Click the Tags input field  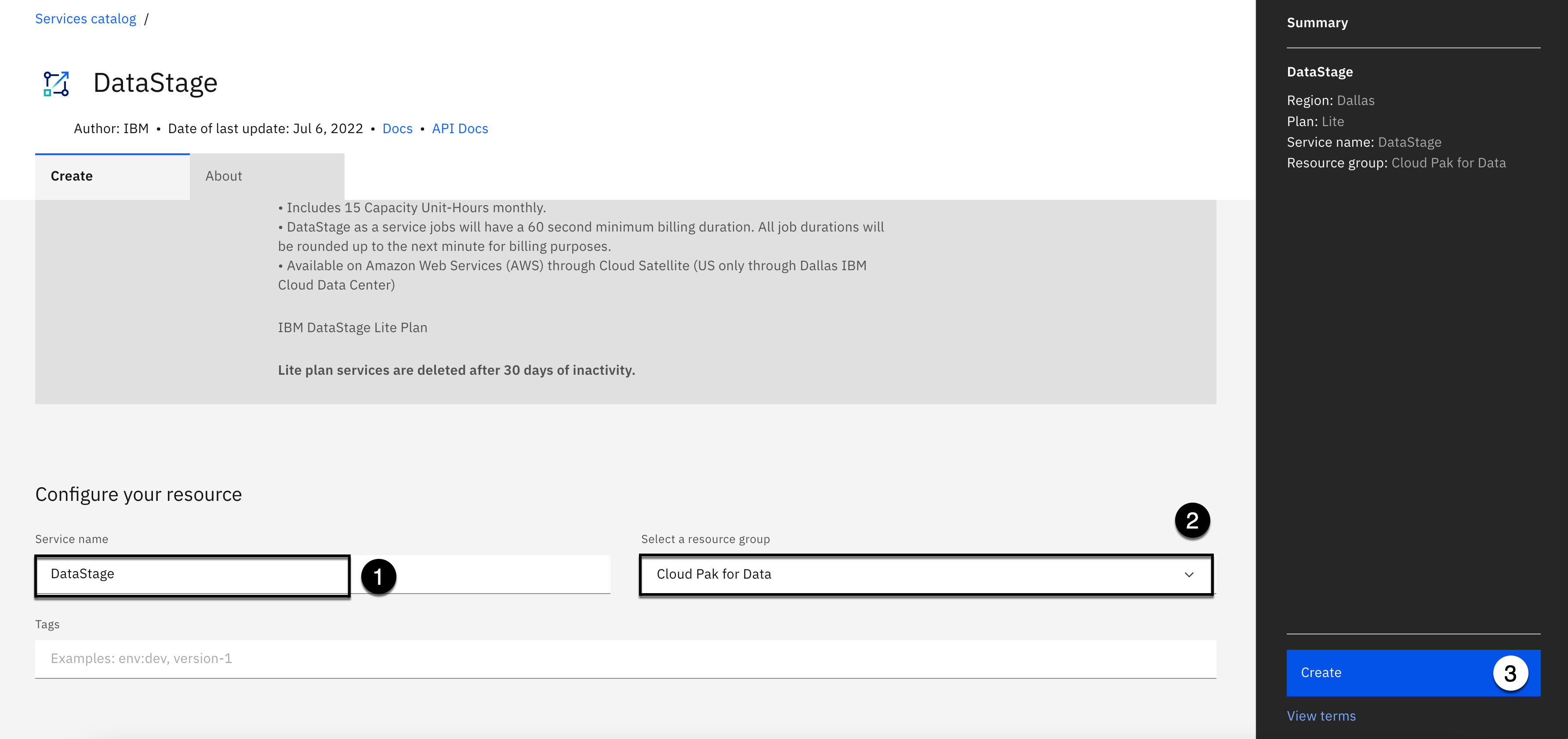pos(625,659)
